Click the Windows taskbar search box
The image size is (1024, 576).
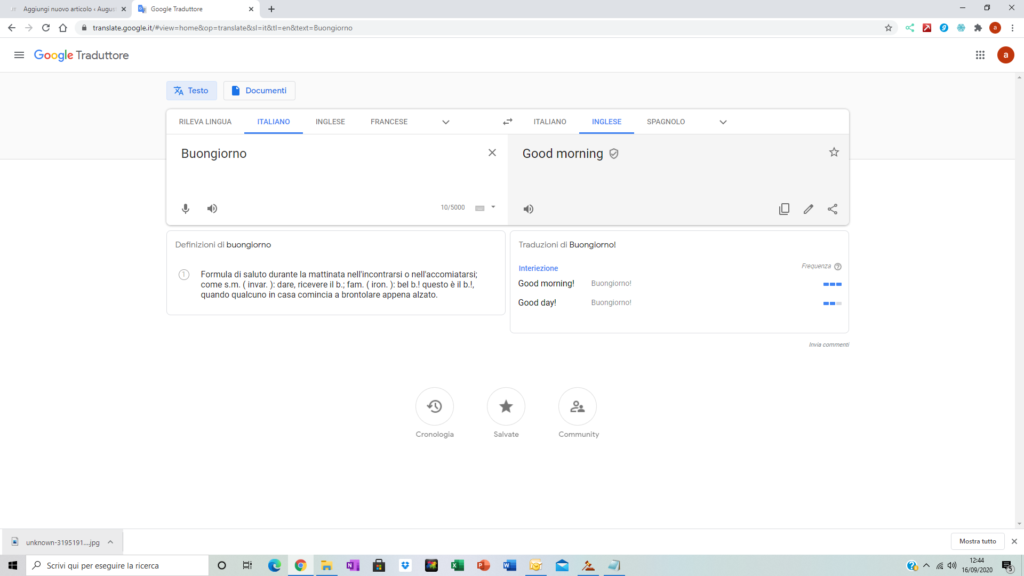click(x=118, y=566)
